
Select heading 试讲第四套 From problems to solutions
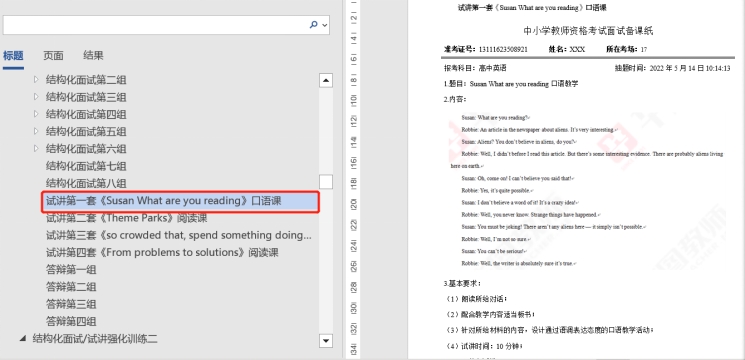[x=162, y=252]
